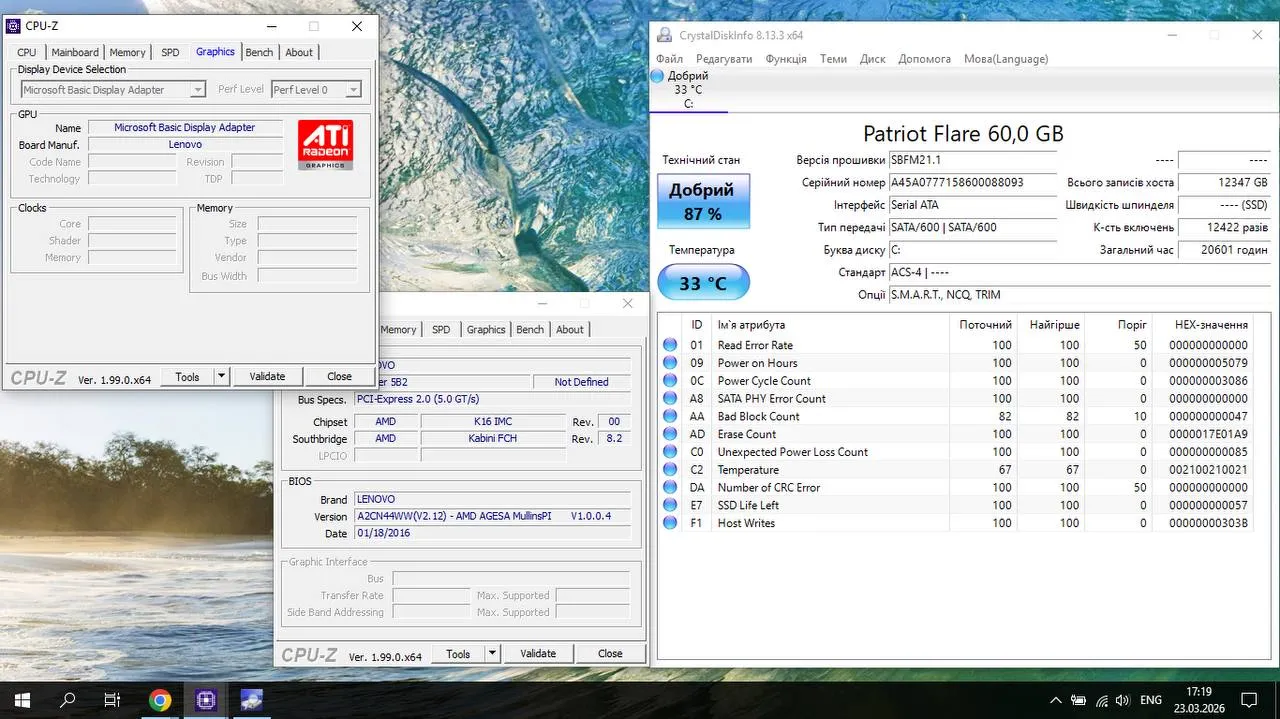Click the CPU-Z title bar icon
The image size is (1280, 719).
13,26
